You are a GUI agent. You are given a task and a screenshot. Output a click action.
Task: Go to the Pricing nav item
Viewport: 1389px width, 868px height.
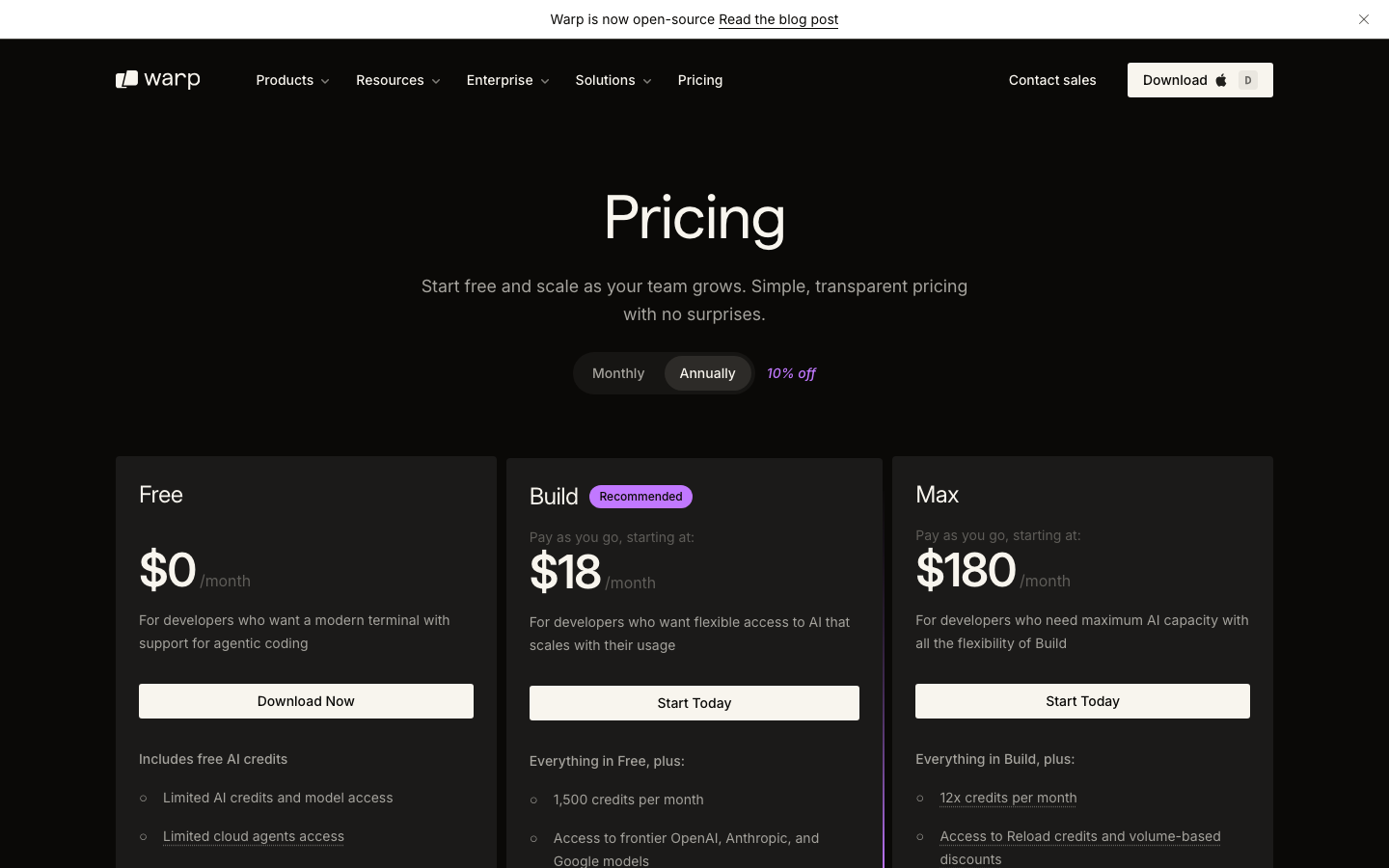coord(700,80)
